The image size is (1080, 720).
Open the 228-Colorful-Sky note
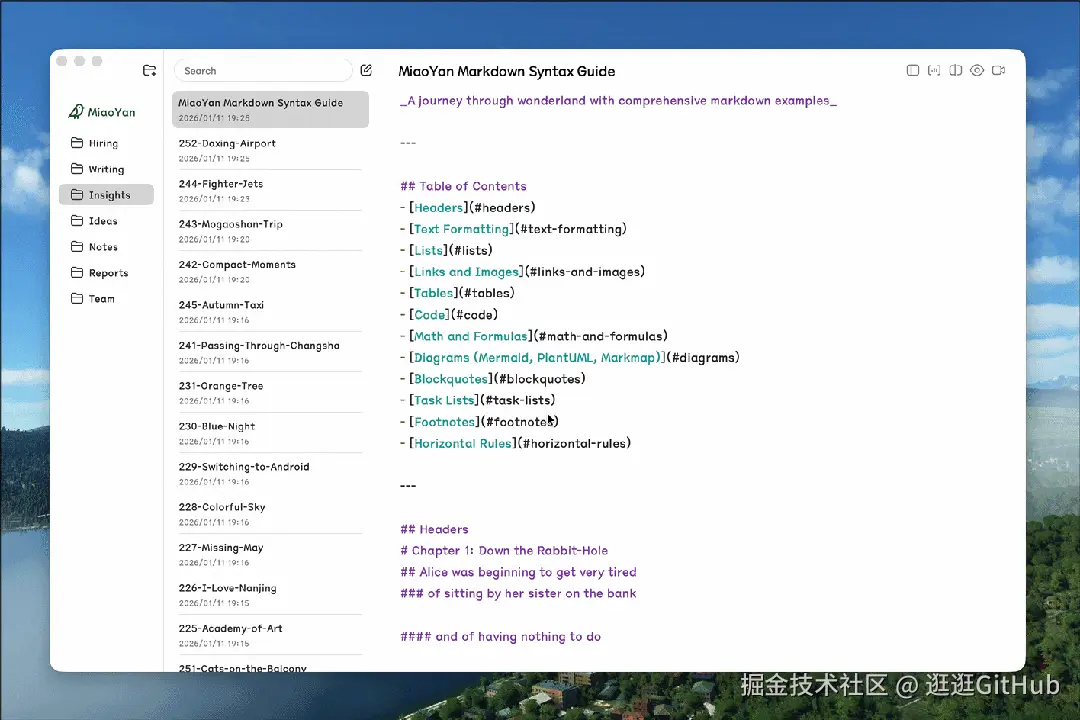pyautogui.click(x=270, y=514)
